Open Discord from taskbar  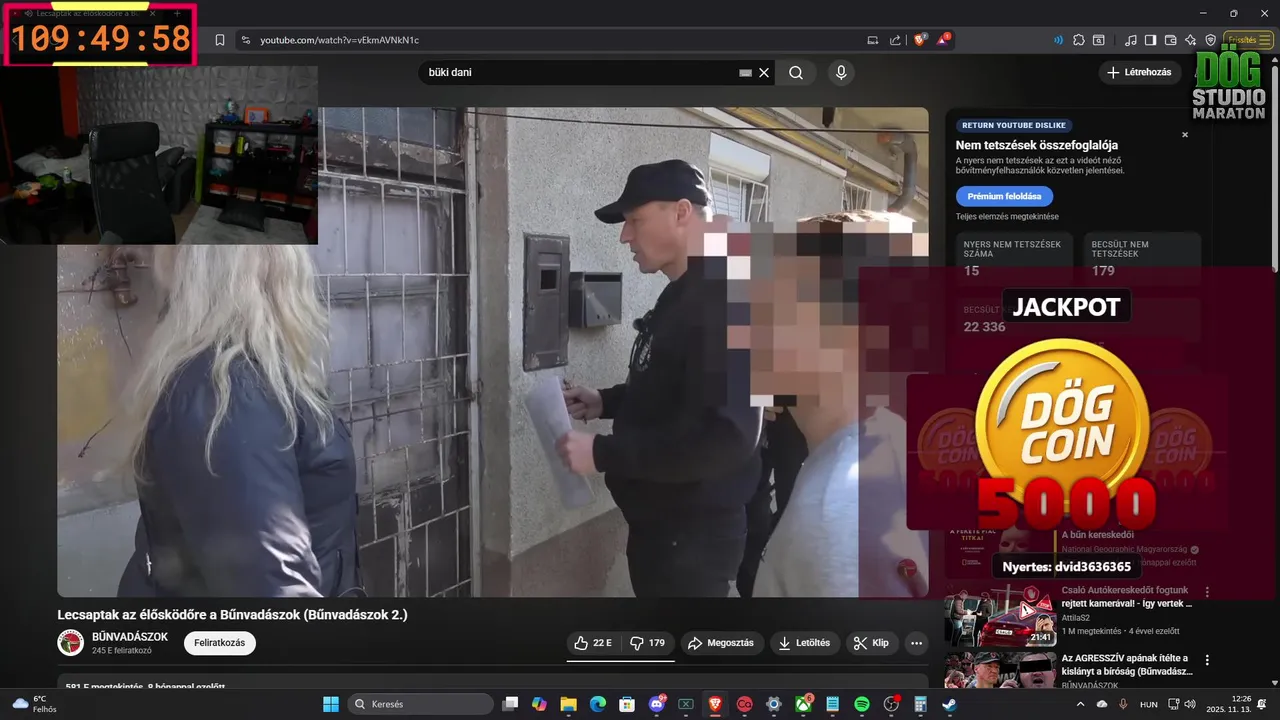tap(657, 704)
